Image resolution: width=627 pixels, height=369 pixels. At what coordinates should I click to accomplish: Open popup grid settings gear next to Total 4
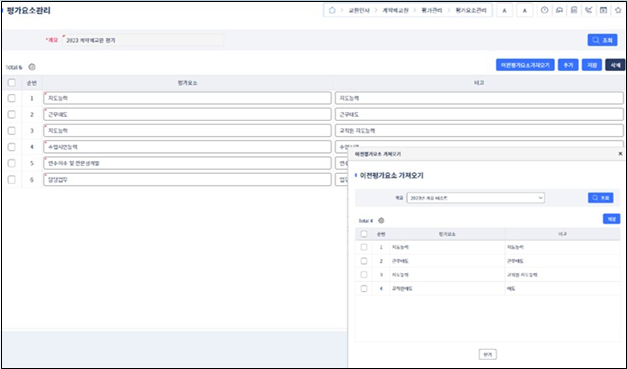381,221
